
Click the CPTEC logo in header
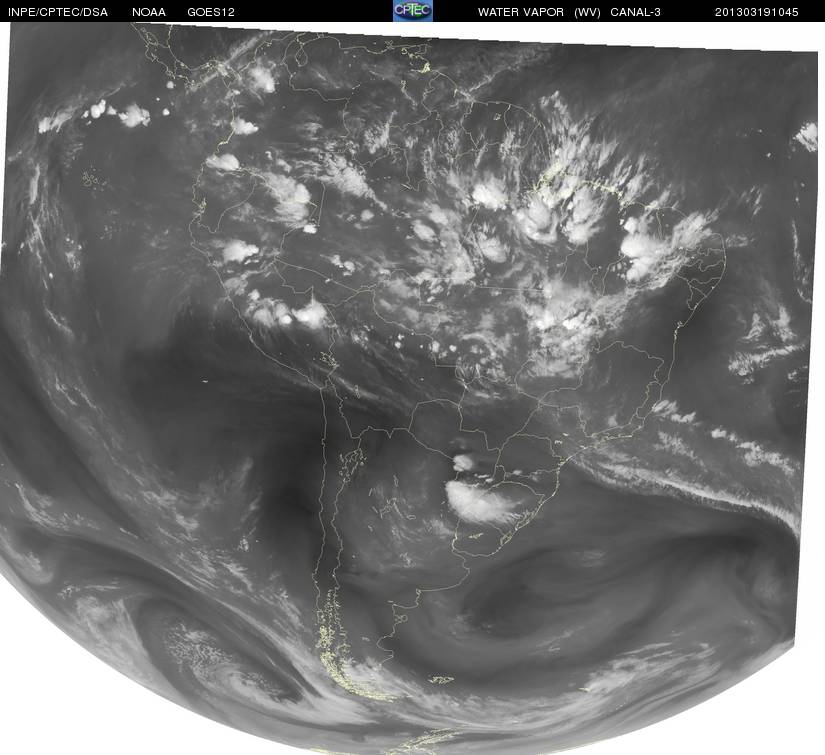click(412, 11)
